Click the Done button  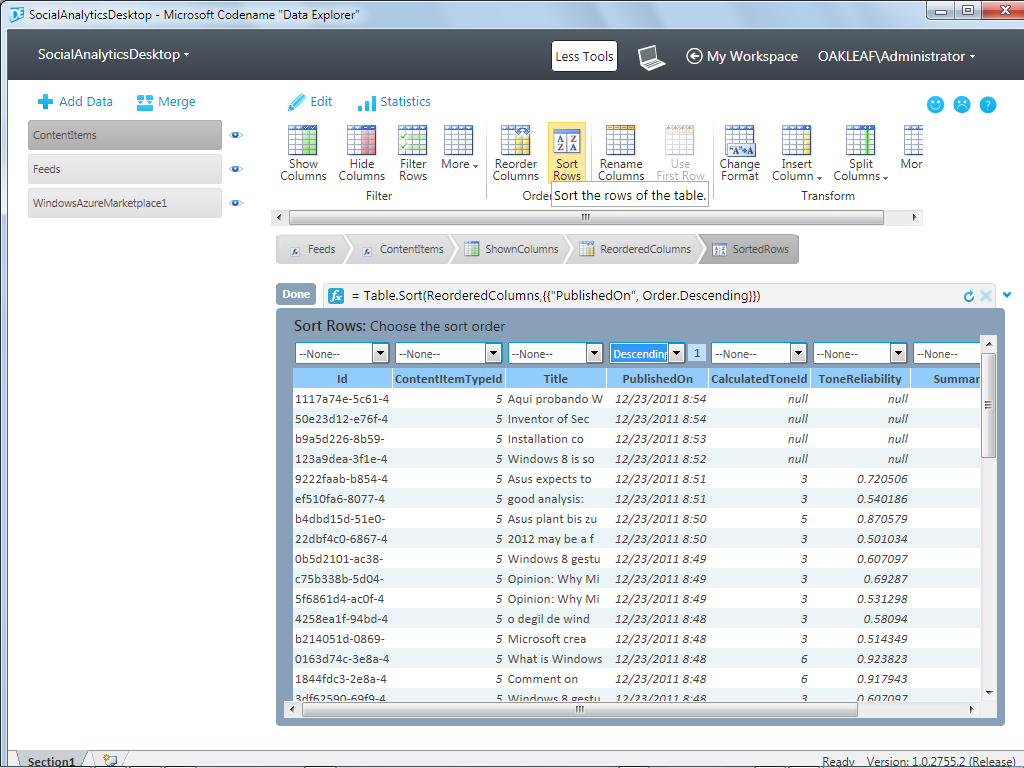coord(296,295)
